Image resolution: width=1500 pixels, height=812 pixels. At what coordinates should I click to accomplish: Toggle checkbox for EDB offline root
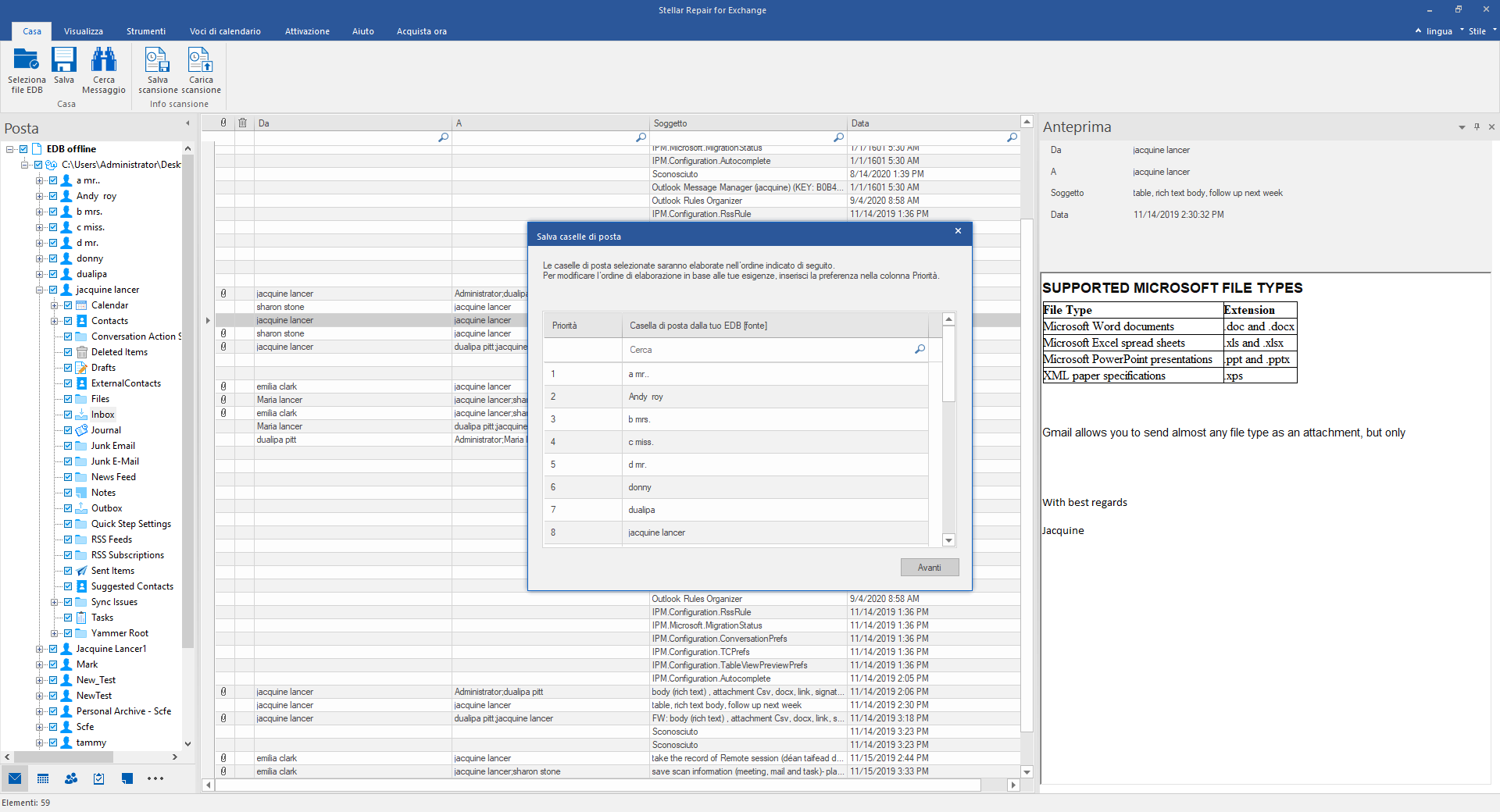tap(23, 149)
